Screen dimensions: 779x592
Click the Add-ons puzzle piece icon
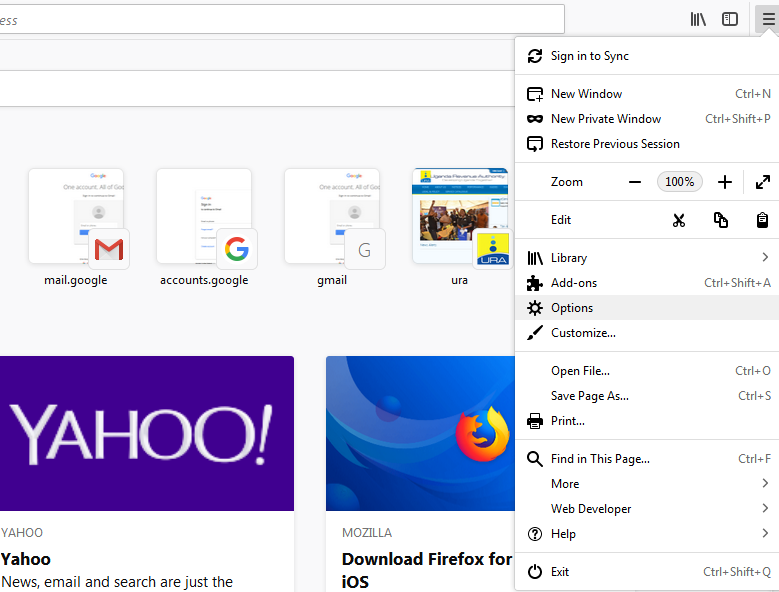tap(535, 283)
